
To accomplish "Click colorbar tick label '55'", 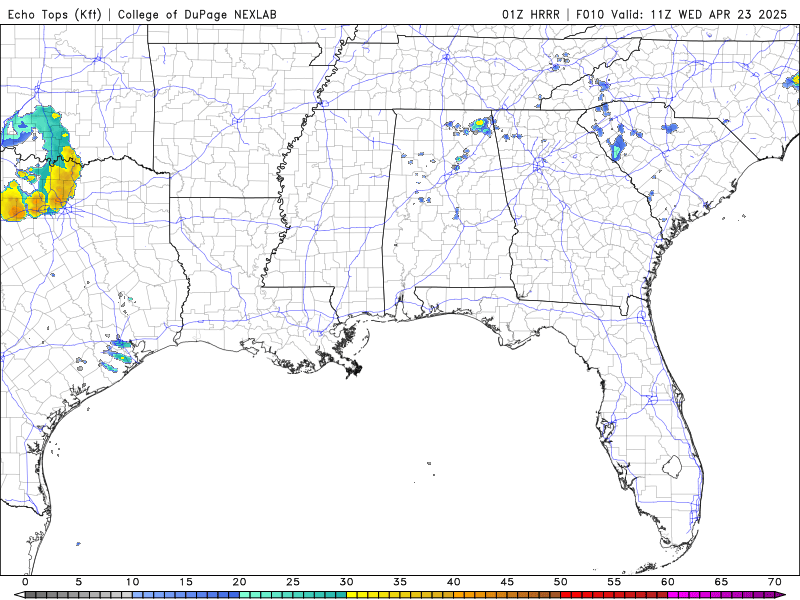I will [x=614, y=582].
